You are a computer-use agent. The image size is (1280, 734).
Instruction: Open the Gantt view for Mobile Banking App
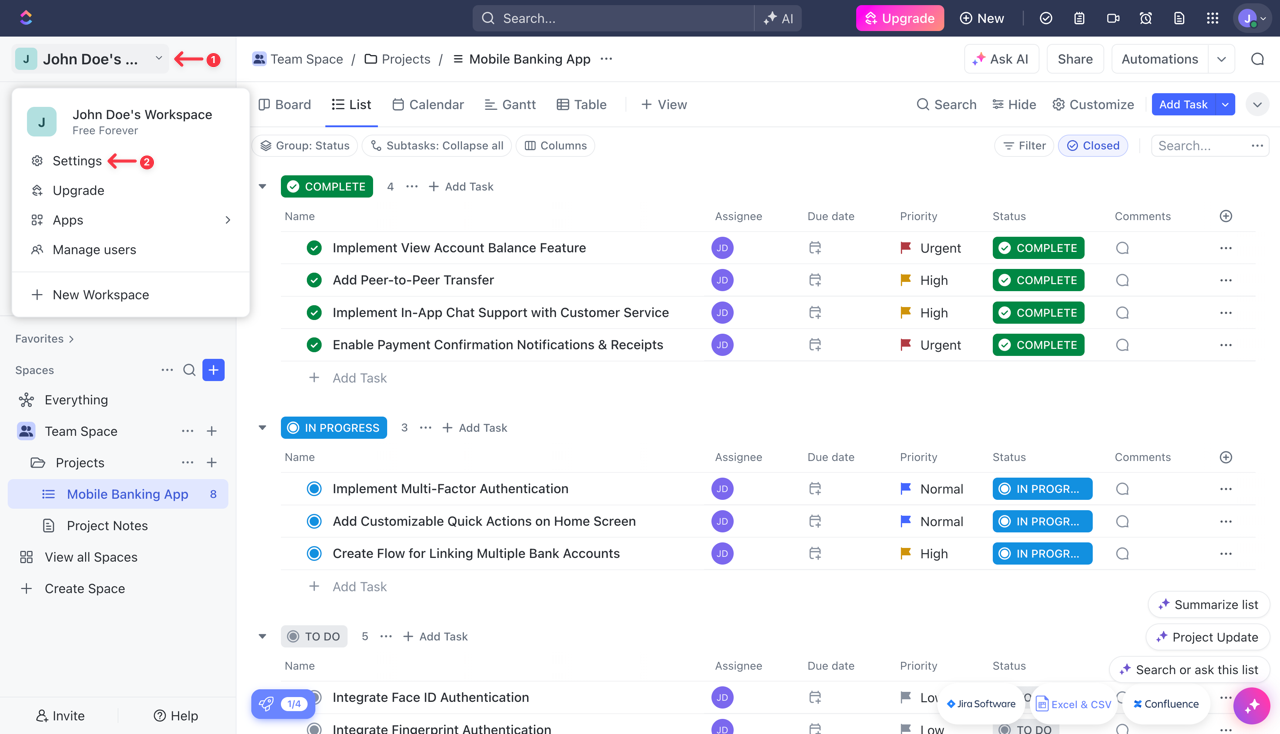point(510,104)
